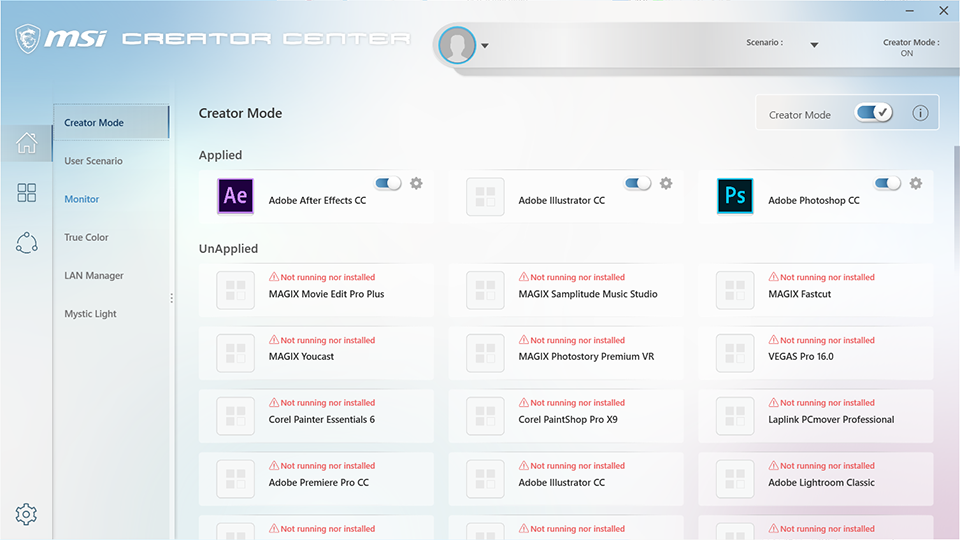The image size is (960, 540).
Task: Click warning icon above MAGIX Movie Edit Pro Plus
Action: point(274,277)
